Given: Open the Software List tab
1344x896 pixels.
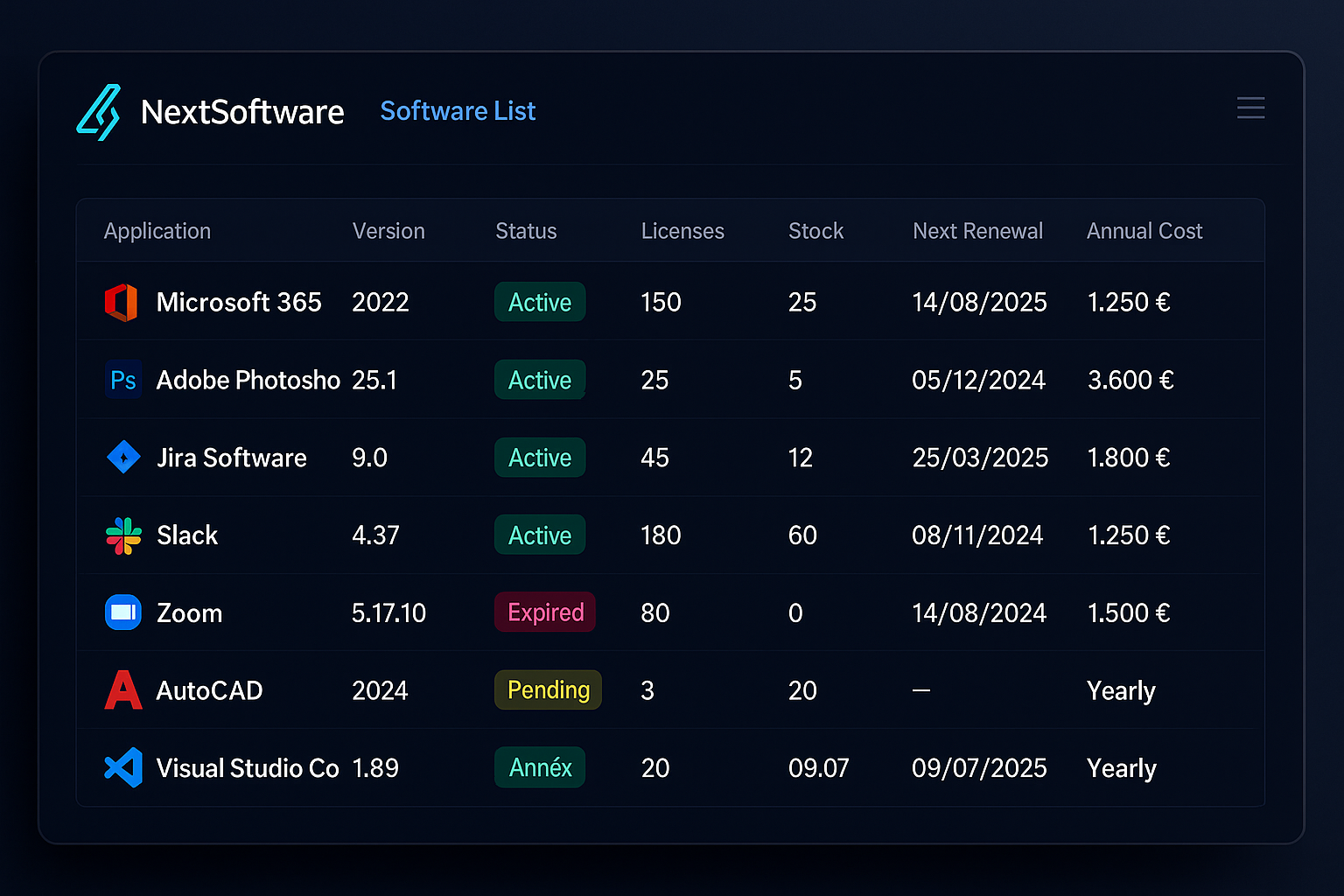Looking at the screenshot, I should 458,111.
